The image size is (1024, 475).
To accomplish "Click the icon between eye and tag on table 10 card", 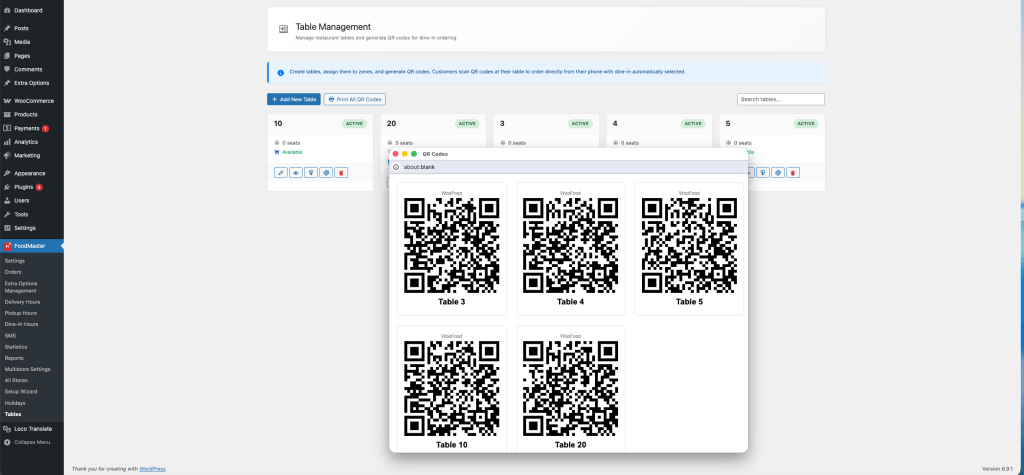I will 311,172.
